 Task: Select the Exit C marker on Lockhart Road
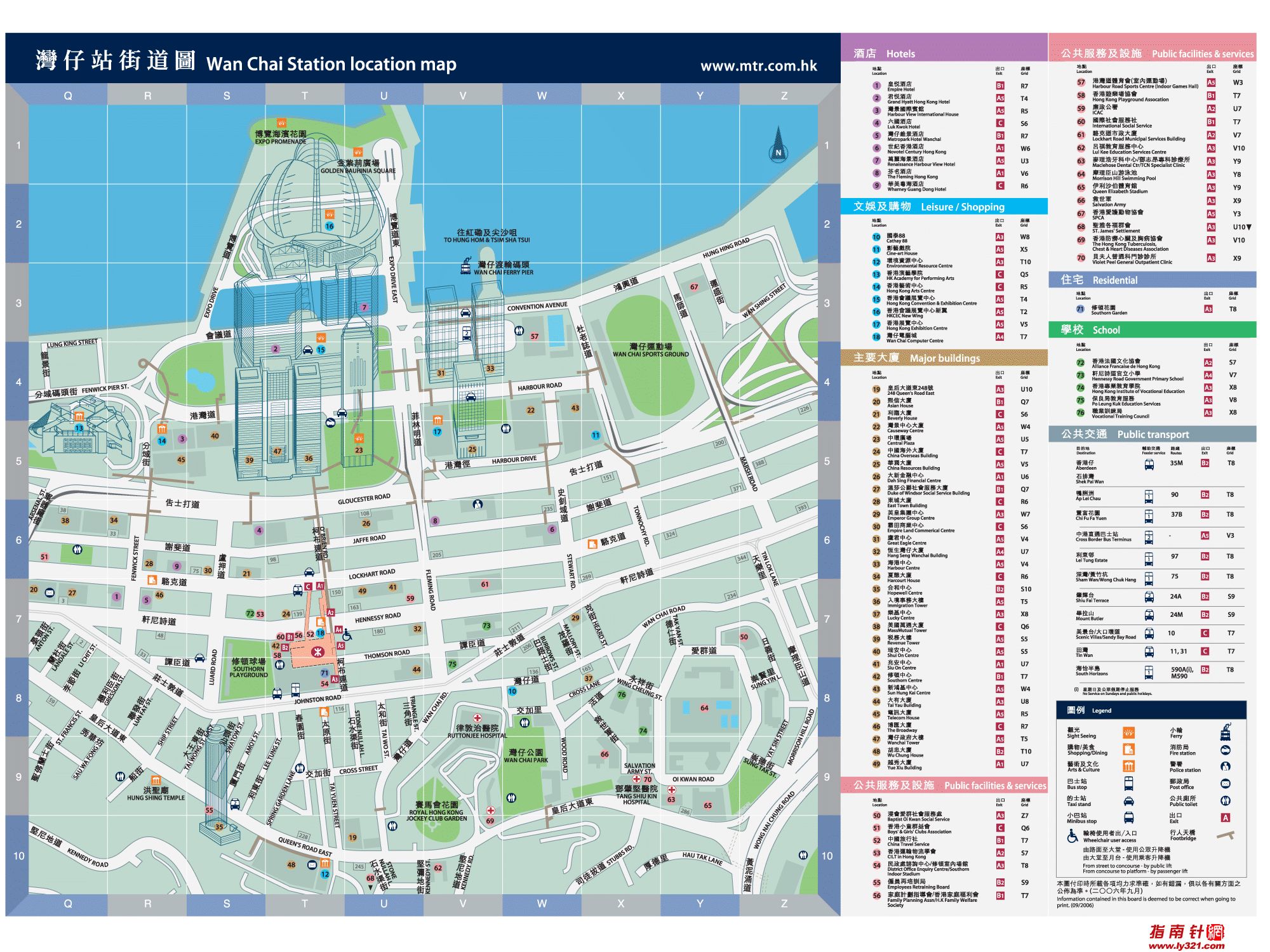point(308,586)
